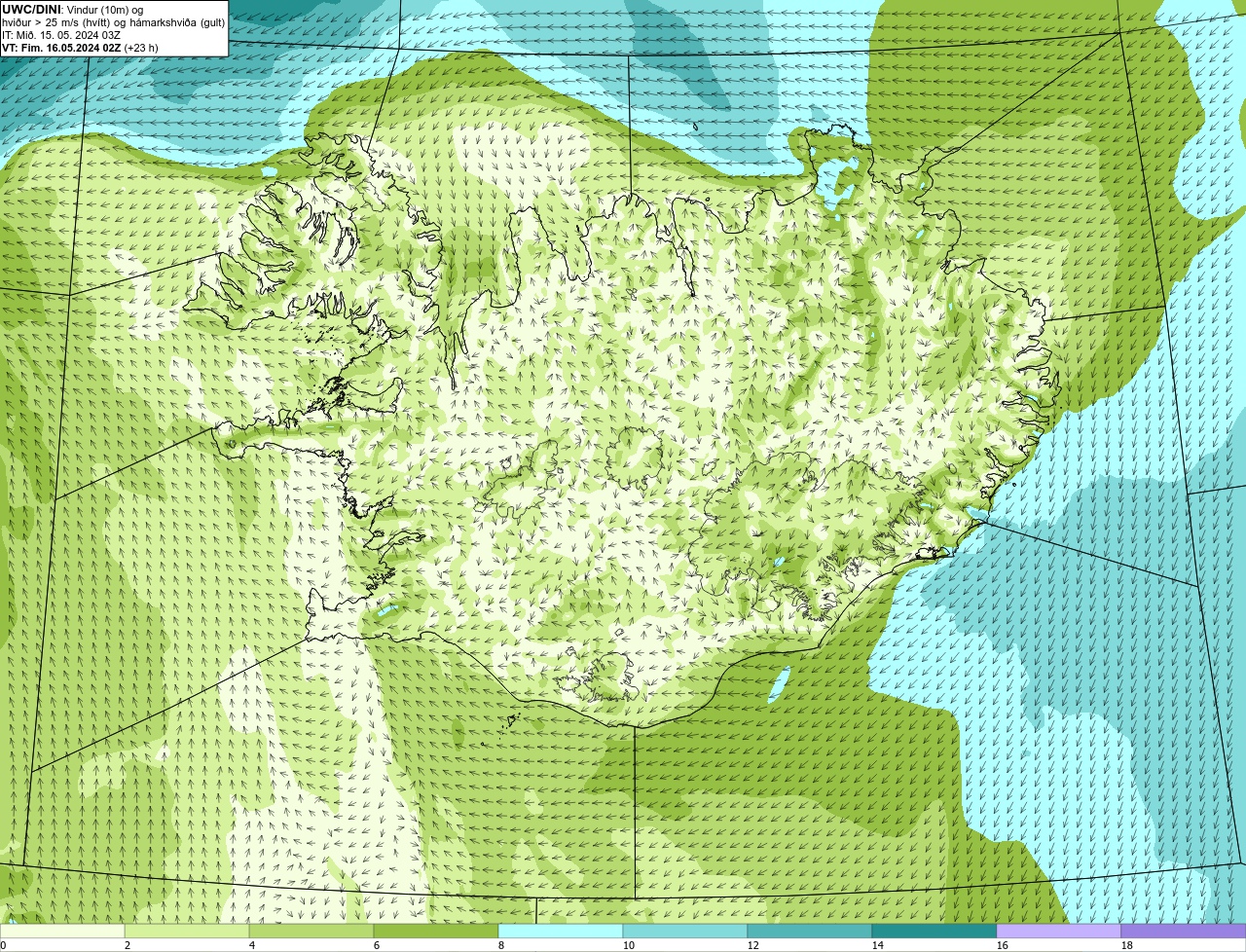Click the title line 'UWC/DINI: Vindur (10m) og'
1246x952 pixels.
(x=72, y=10)
